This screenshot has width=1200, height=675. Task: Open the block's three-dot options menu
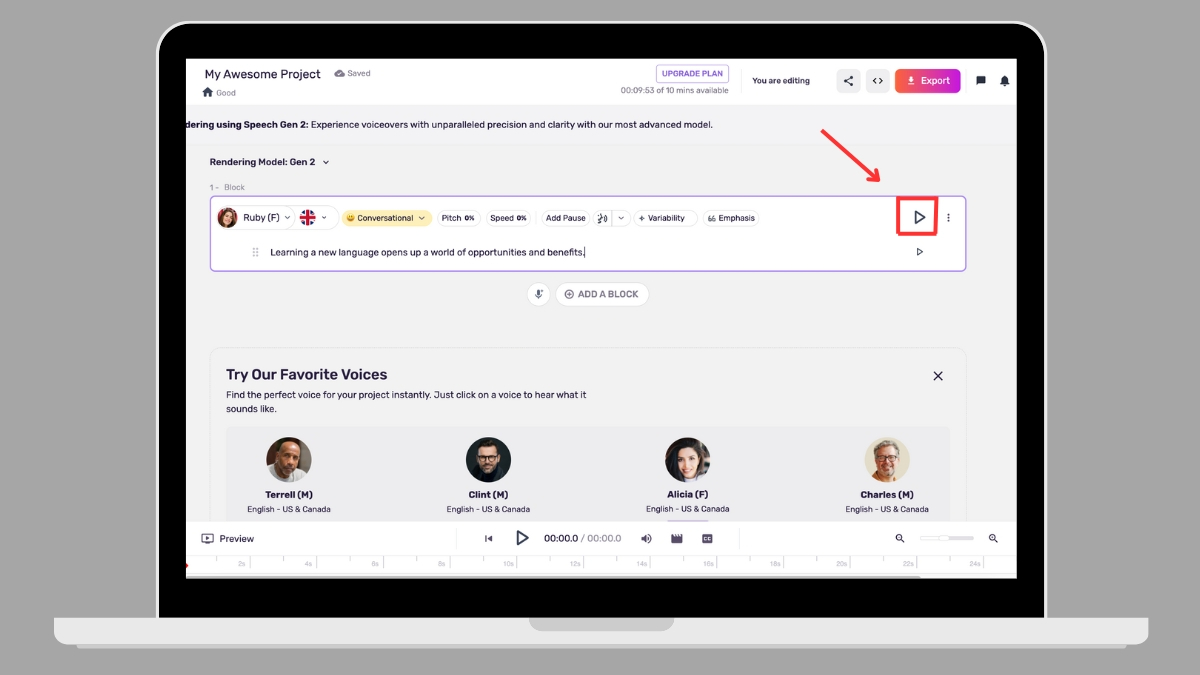pos(949,218)
